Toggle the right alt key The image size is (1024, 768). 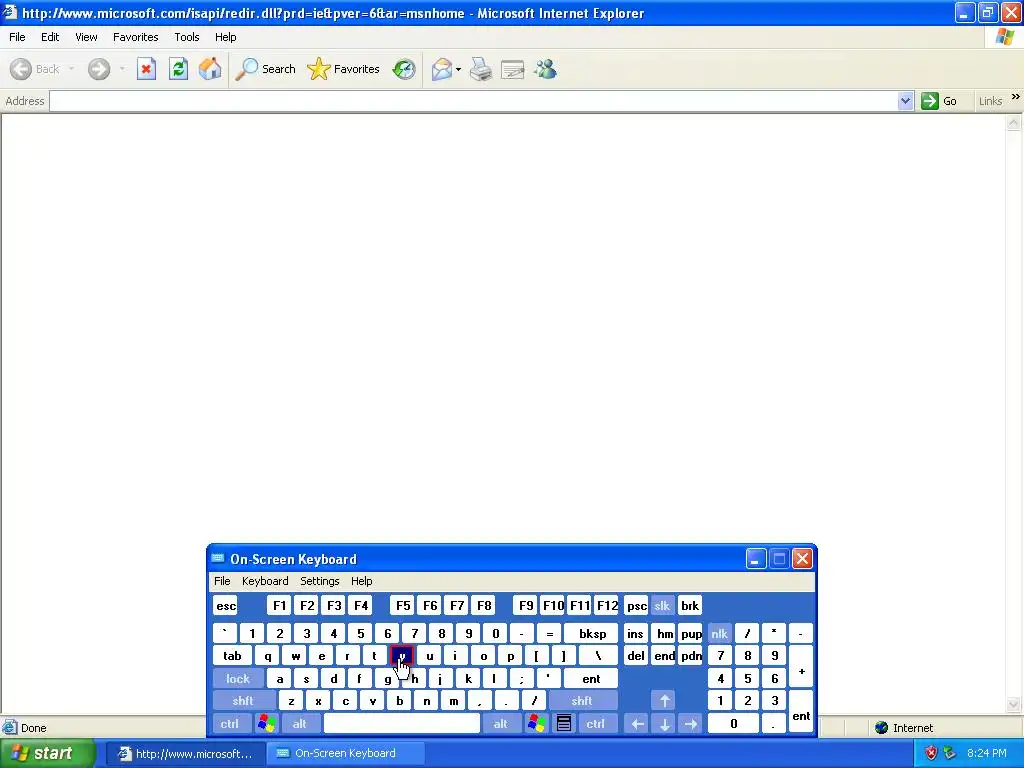tap(501, 724)
